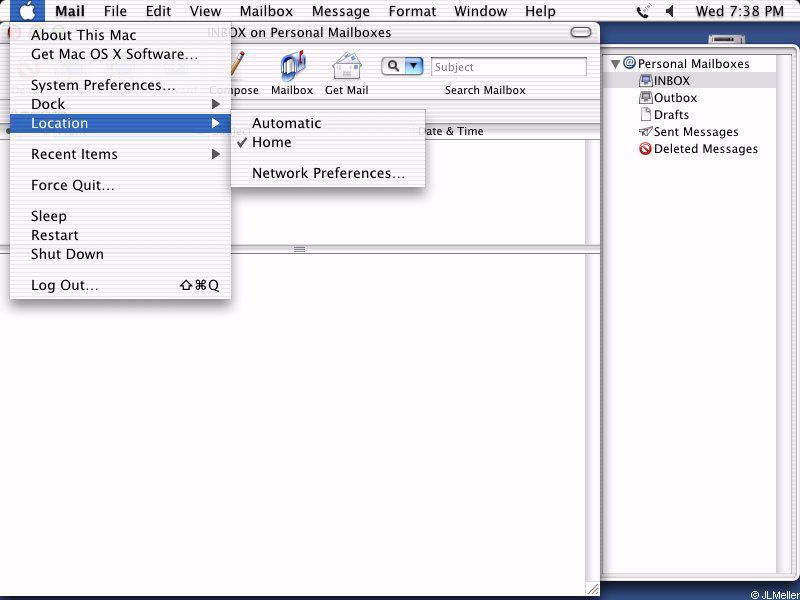
Task: Click the Sent Messages paper plane icon
Action: (646, 132)
